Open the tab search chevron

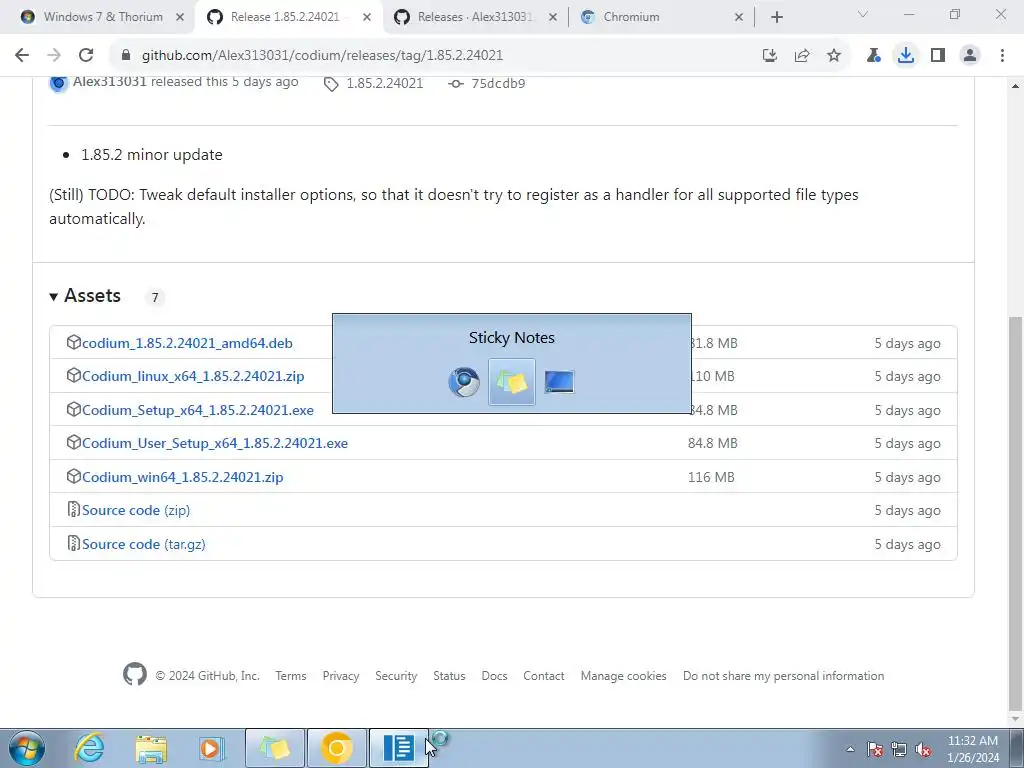[x=863, y=14]
